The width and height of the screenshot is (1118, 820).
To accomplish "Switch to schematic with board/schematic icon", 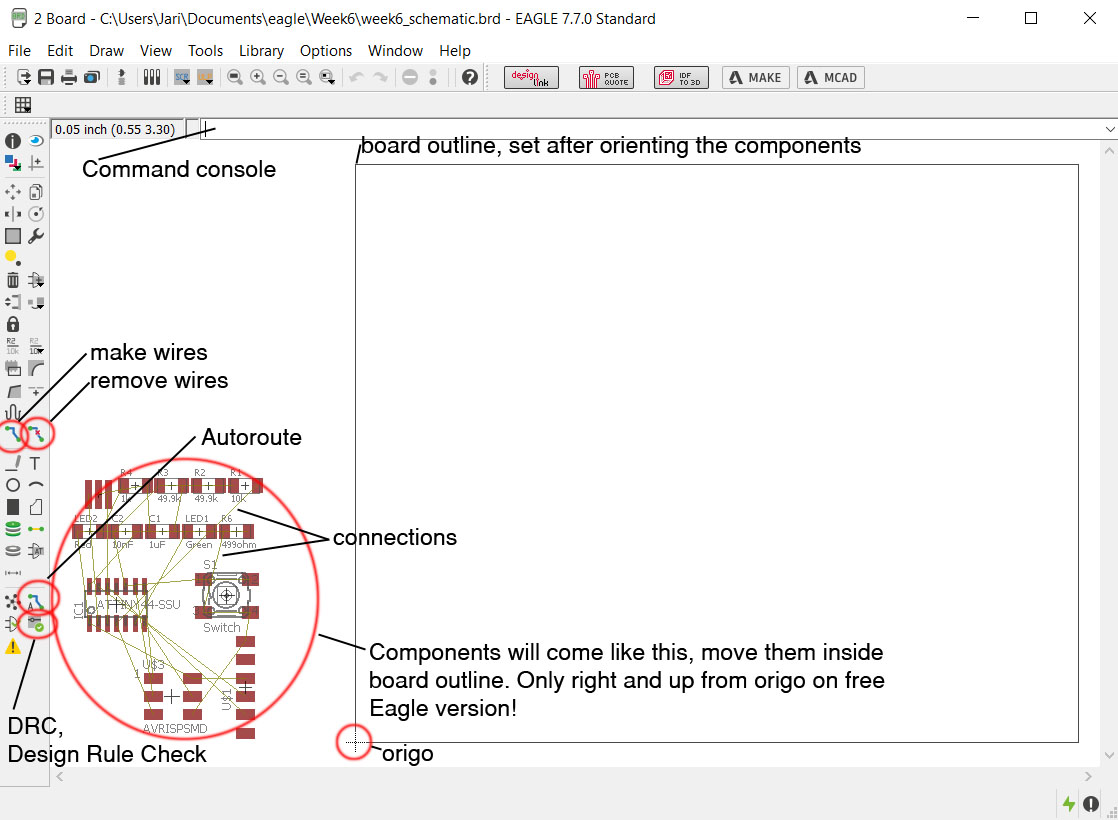I will point(121,77).
